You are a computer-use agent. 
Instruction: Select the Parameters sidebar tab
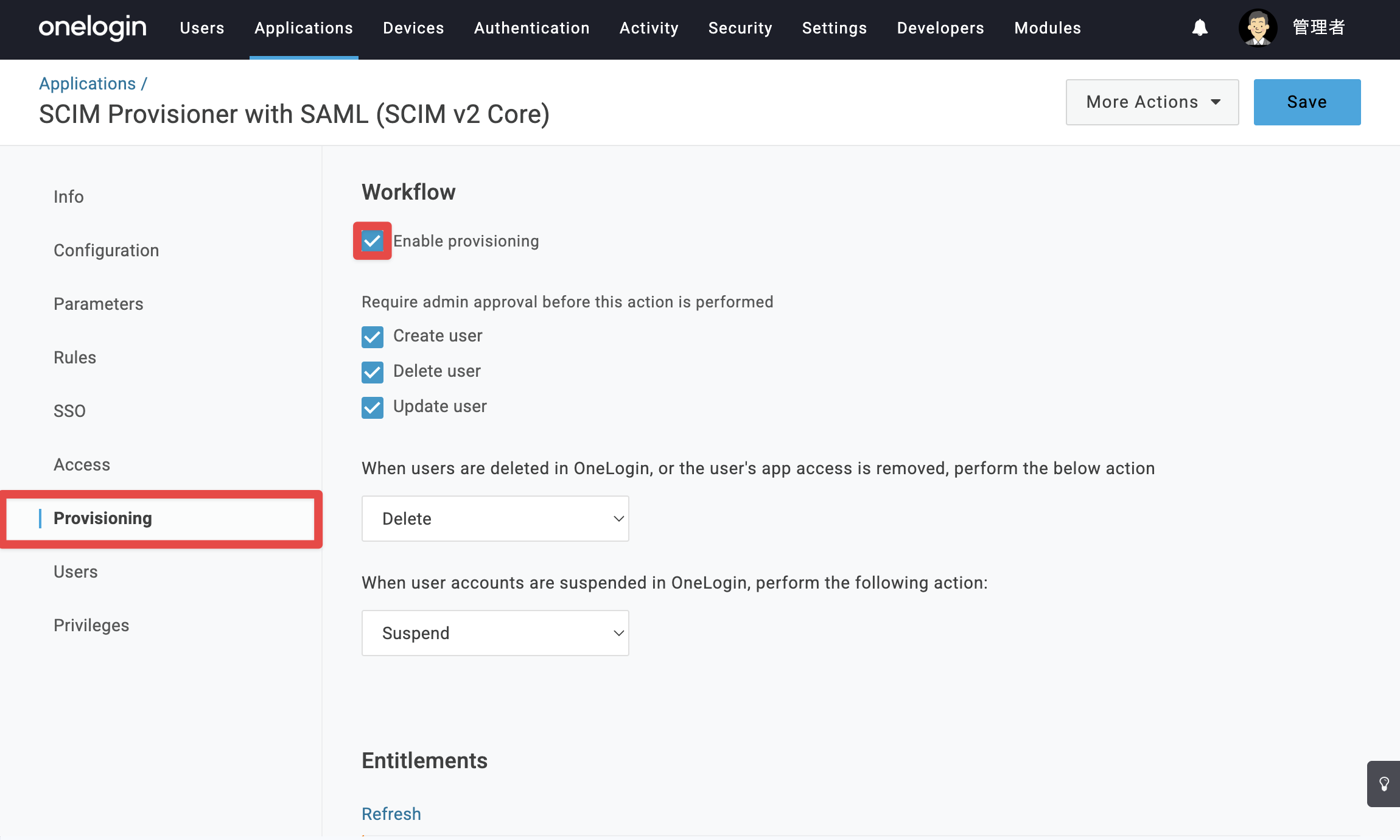click(x=98, y=304)
